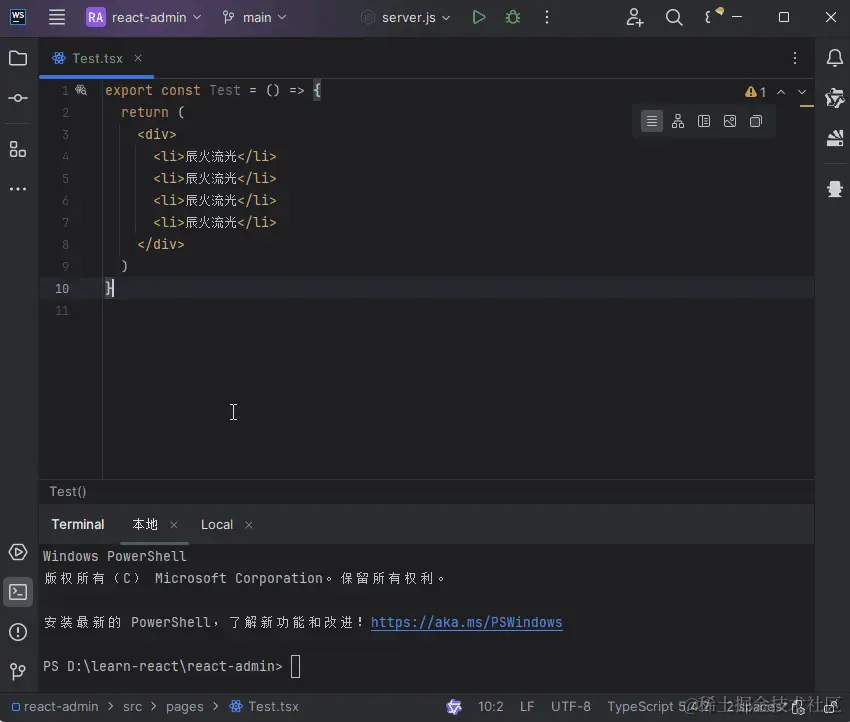The image size is (850, 722).
Task: Open the Commit tool window
Action: tap(18, 98)
